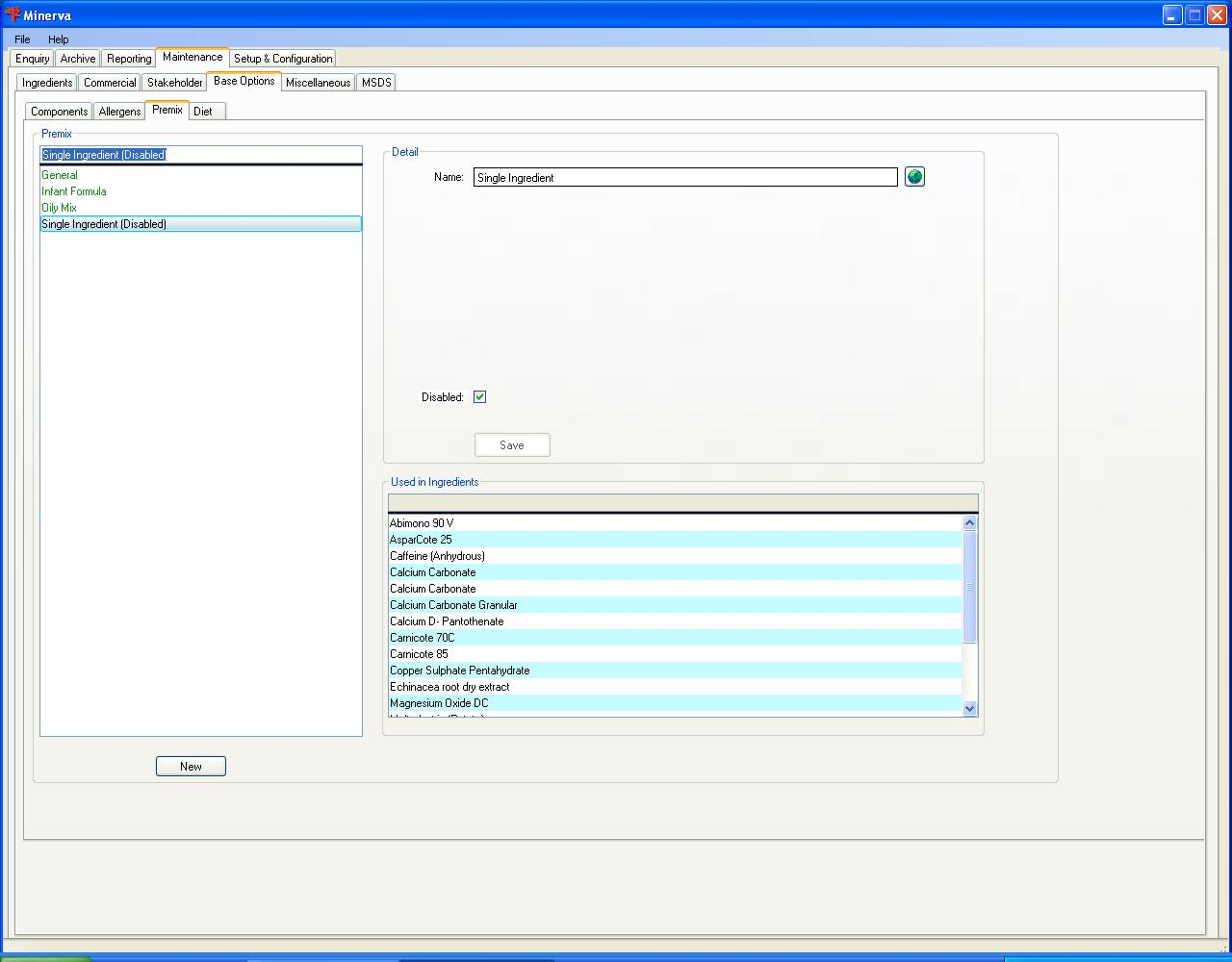The image size is (1232, 962).
Task: Select the Maintenance tab
Action: pyautogui.click(x=192, y=58)
